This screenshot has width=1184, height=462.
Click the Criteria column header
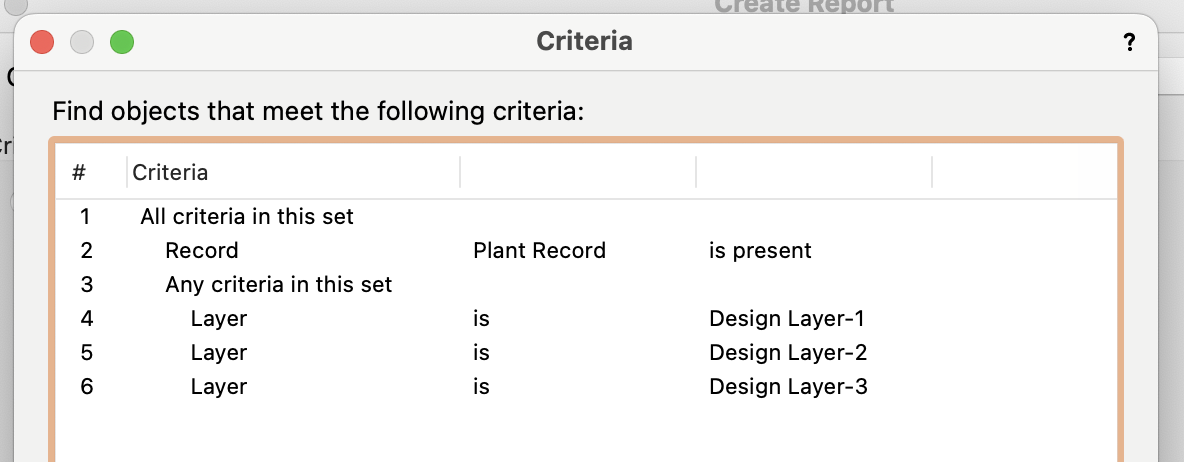(x=170, y=172)
